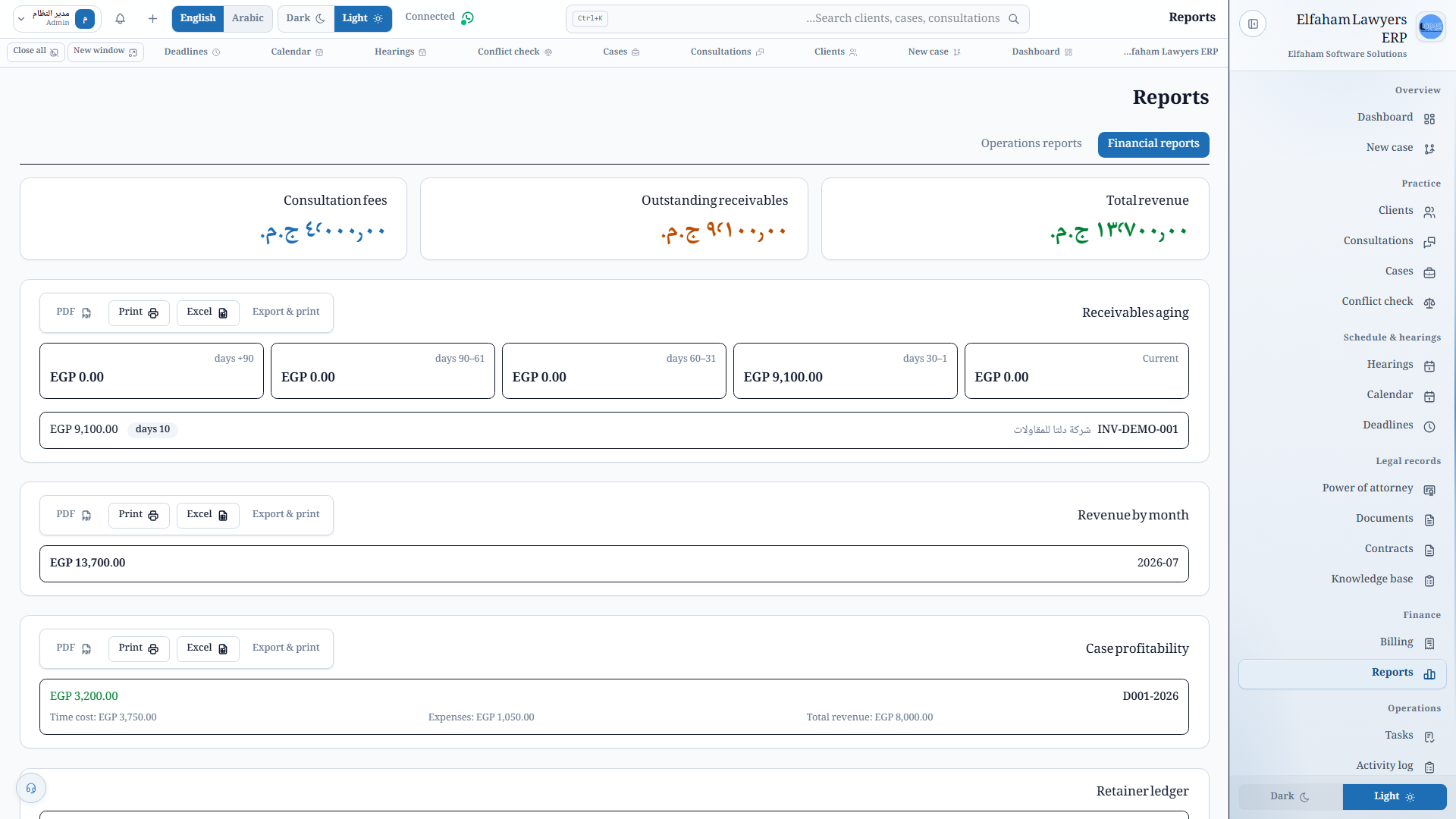Click the WhatsApp connected status icon
This screenshot has height=819, width=1456.
pyautogui.click(x=468, y=17)
